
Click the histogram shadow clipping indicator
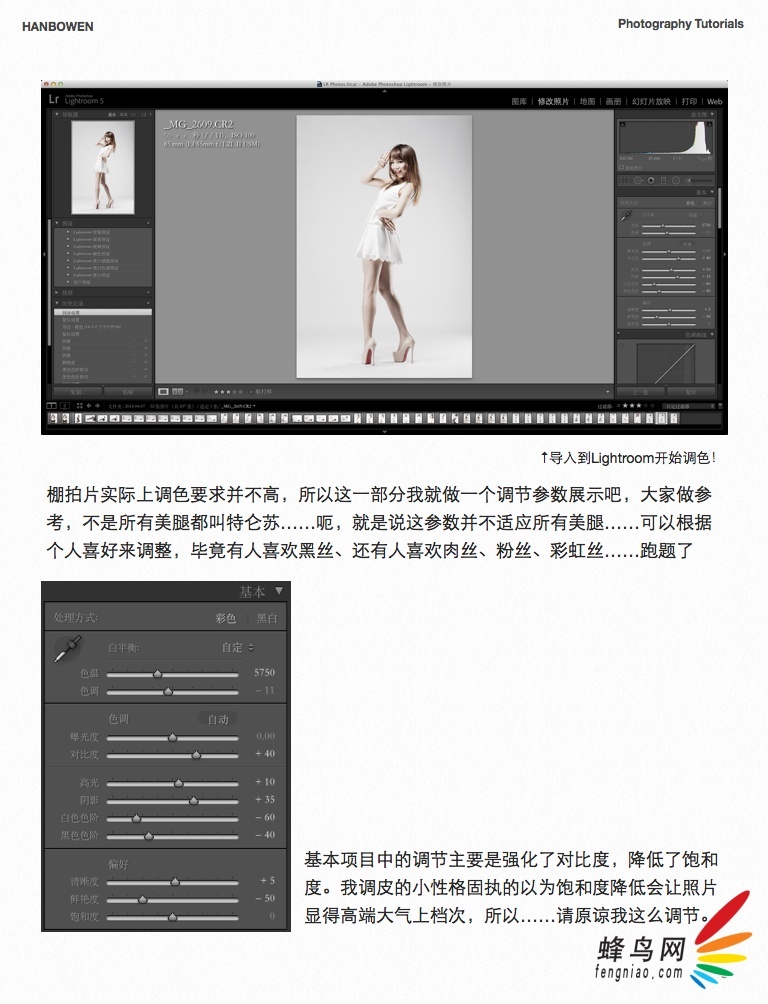[x=622, y=124]
